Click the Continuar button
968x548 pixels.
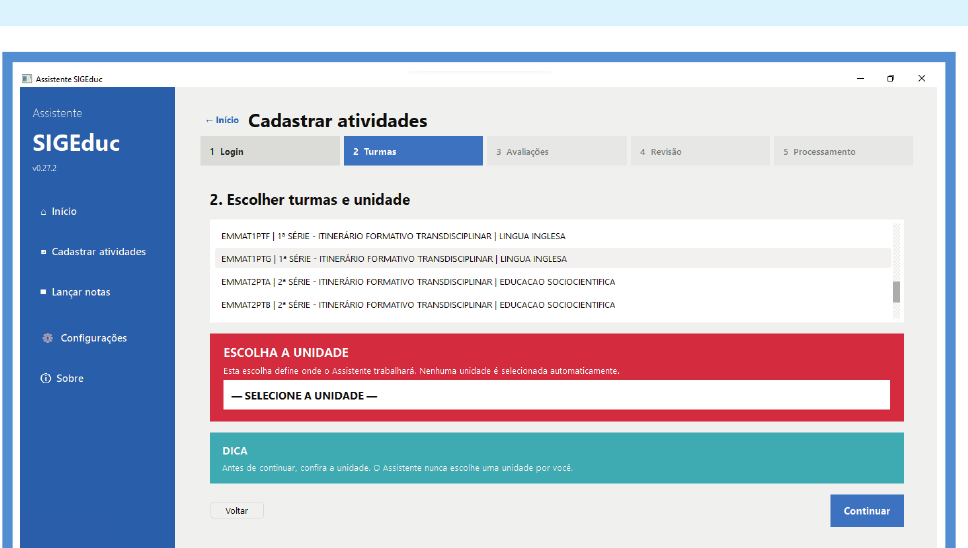pos(867,510)
